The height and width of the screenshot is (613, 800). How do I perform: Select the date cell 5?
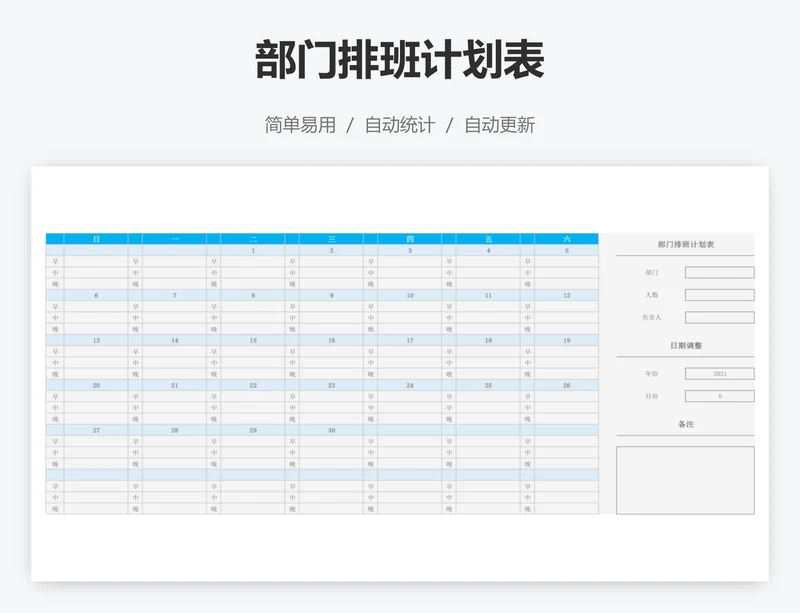566,251
